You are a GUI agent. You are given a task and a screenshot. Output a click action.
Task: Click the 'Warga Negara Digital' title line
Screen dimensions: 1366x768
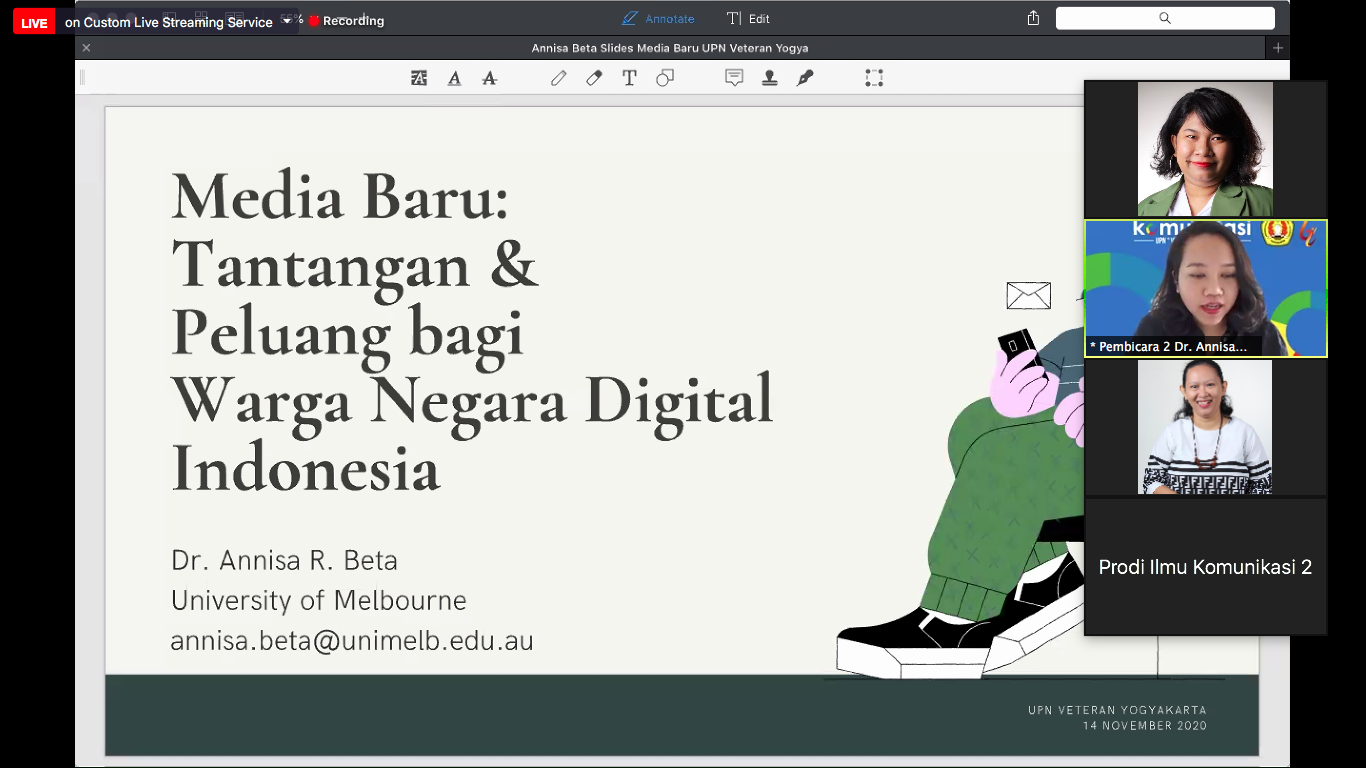tap(472, 401)
